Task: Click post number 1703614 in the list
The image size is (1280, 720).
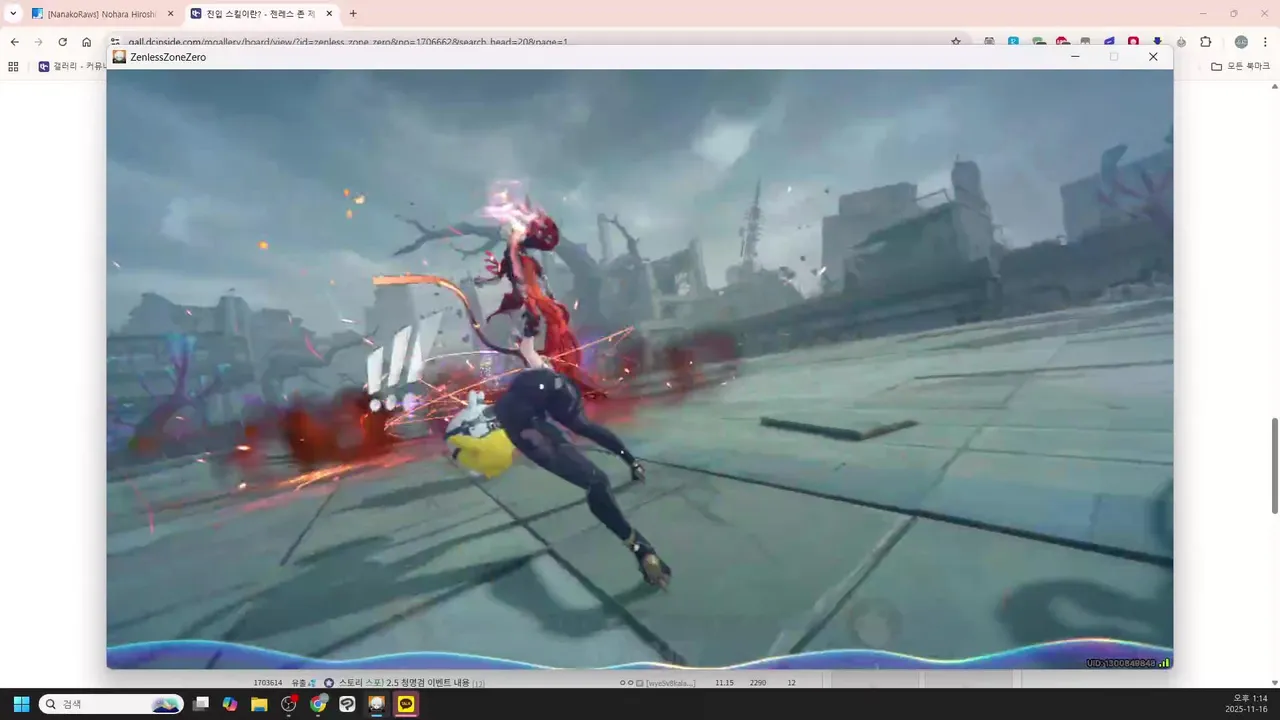Action: pyautogui.click(x=267, y=682)
